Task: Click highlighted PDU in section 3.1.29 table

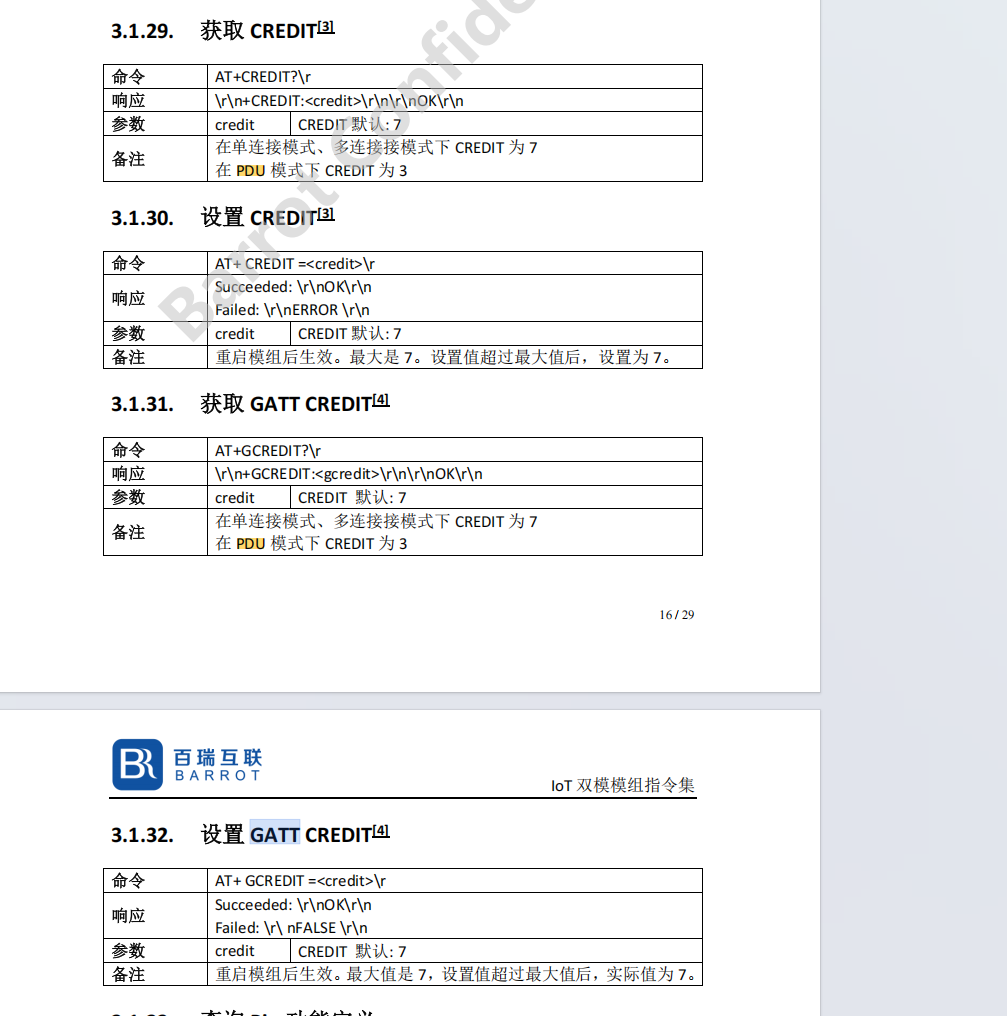Action: point(251,170)
